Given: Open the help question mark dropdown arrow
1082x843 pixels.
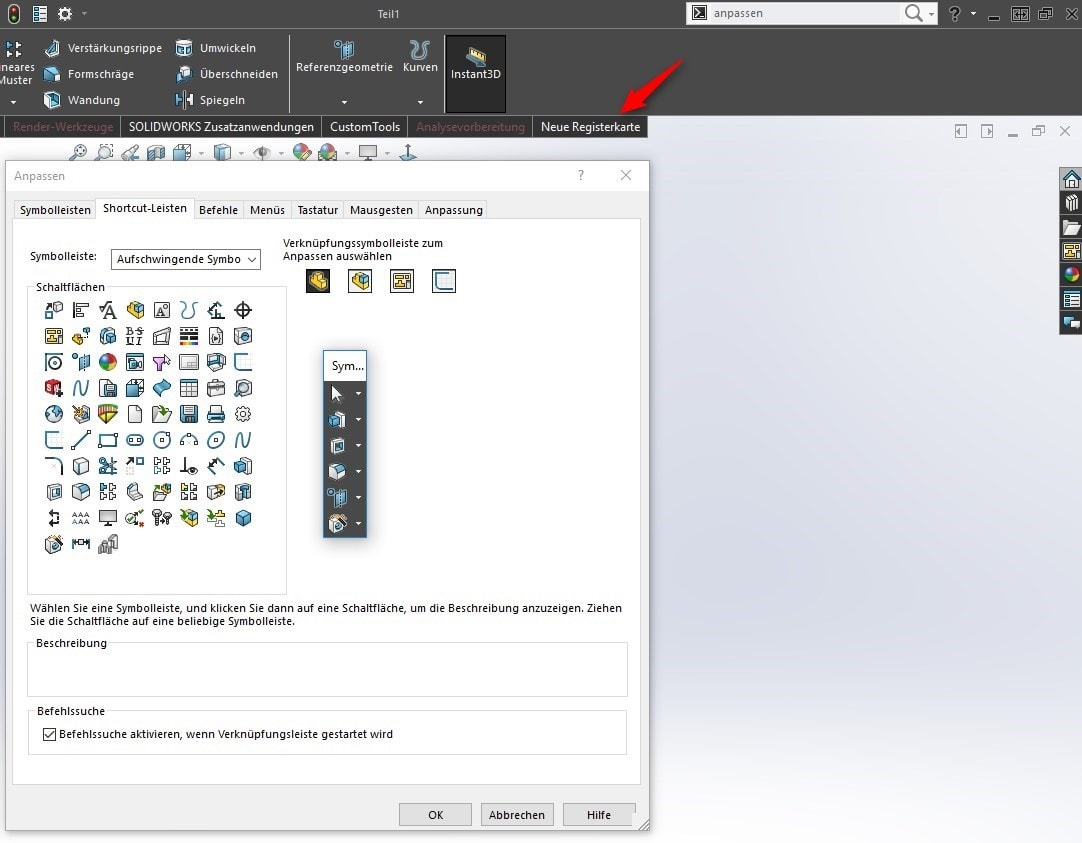Looking at the screenshot, I should (973, 14).
